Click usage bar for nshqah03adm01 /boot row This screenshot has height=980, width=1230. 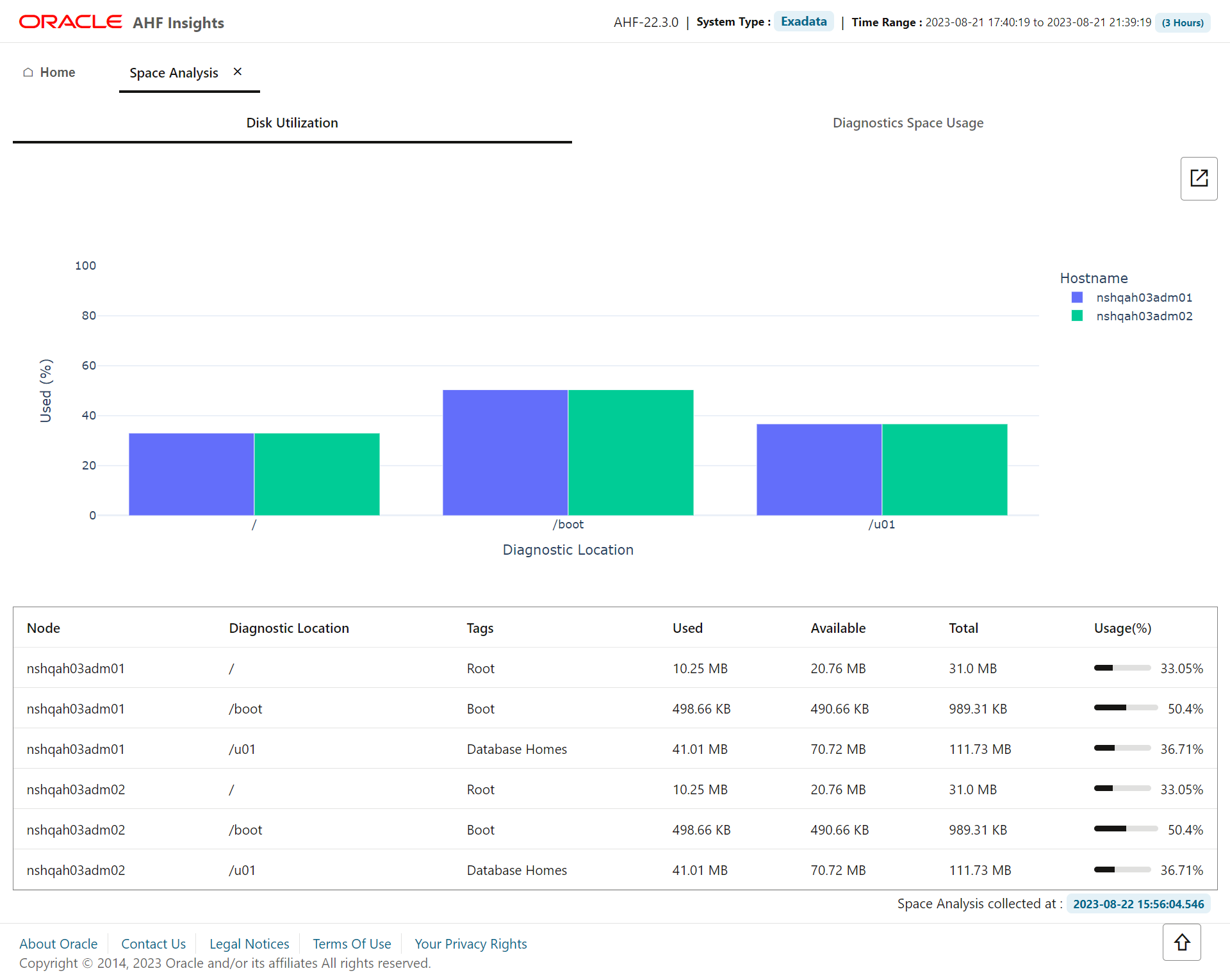1126,708
